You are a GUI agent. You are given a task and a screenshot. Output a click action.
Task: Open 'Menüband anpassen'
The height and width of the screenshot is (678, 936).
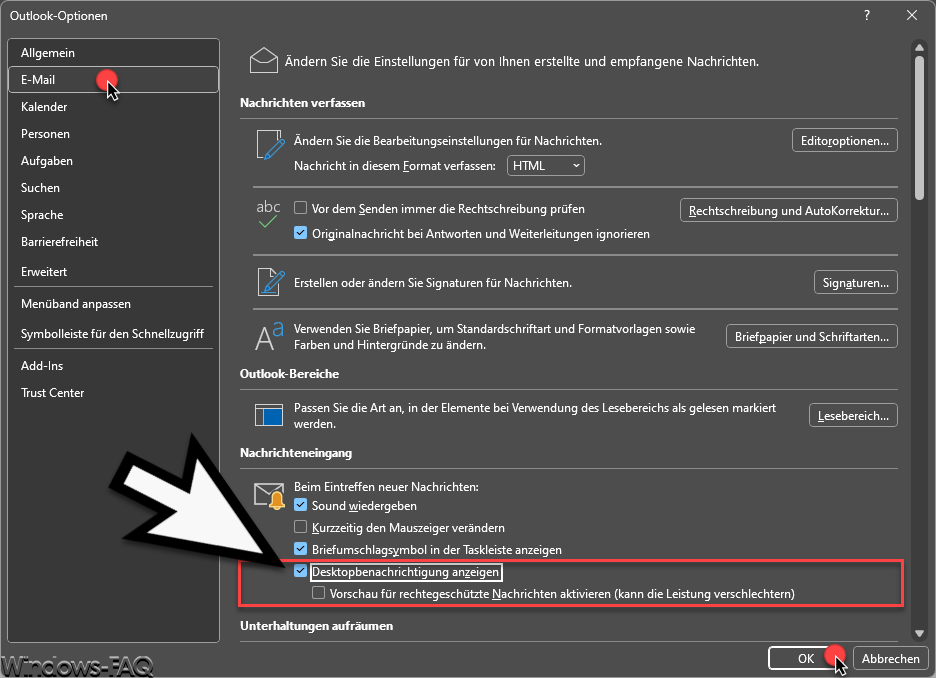pyautogui.click(x=113, y=304)
